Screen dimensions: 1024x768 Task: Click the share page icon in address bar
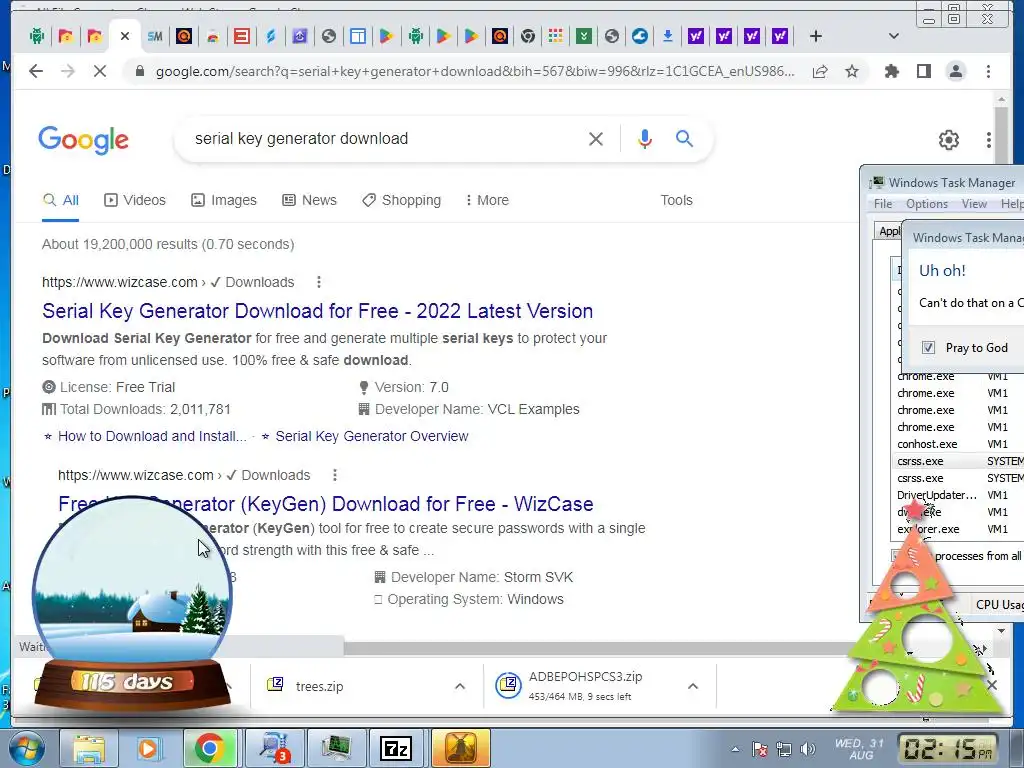pyautogui.click(x=820, y=71)
